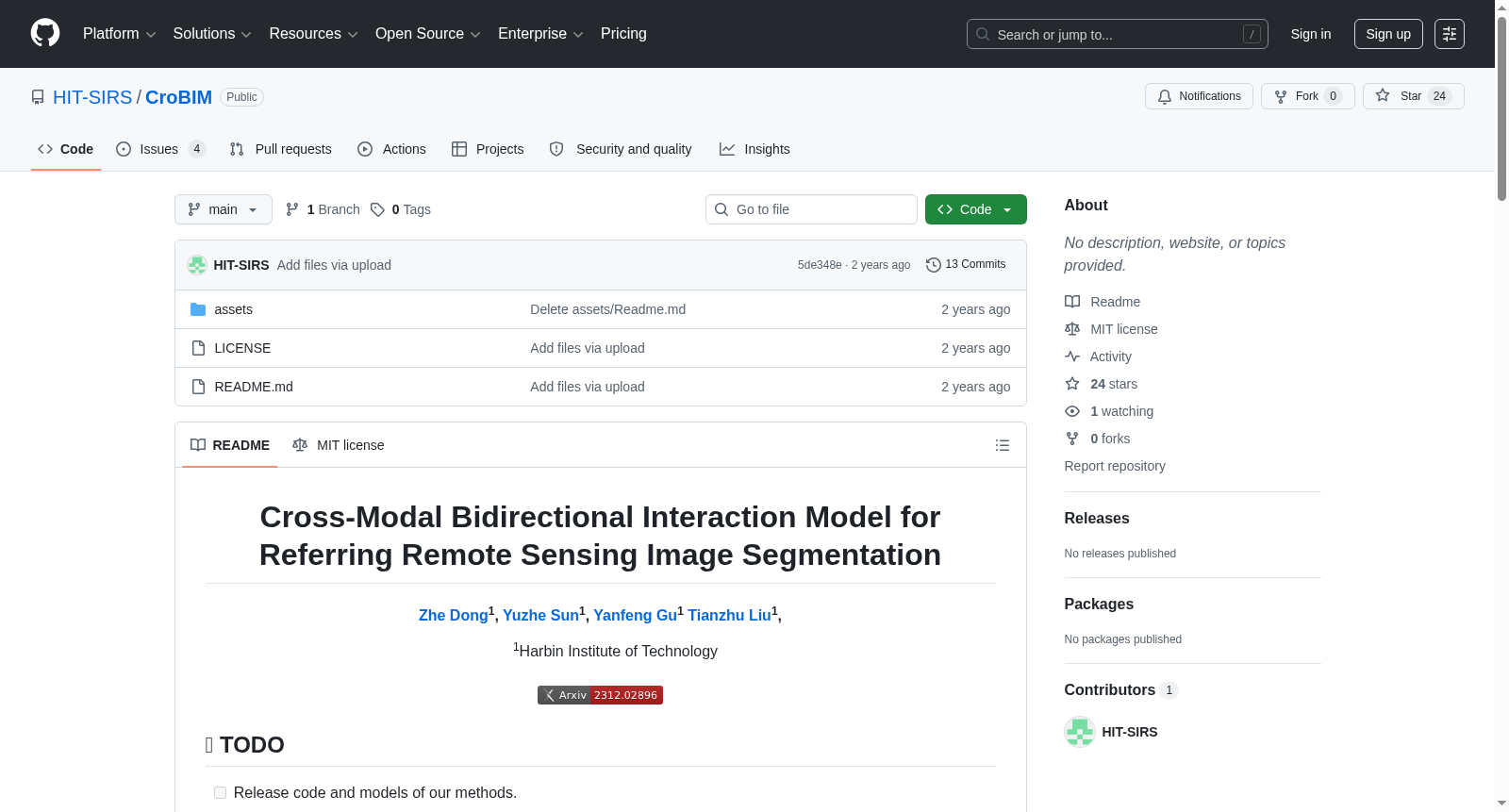Click the eye icon beside watching
The image size is (1509, 812).
(1072, 411)
